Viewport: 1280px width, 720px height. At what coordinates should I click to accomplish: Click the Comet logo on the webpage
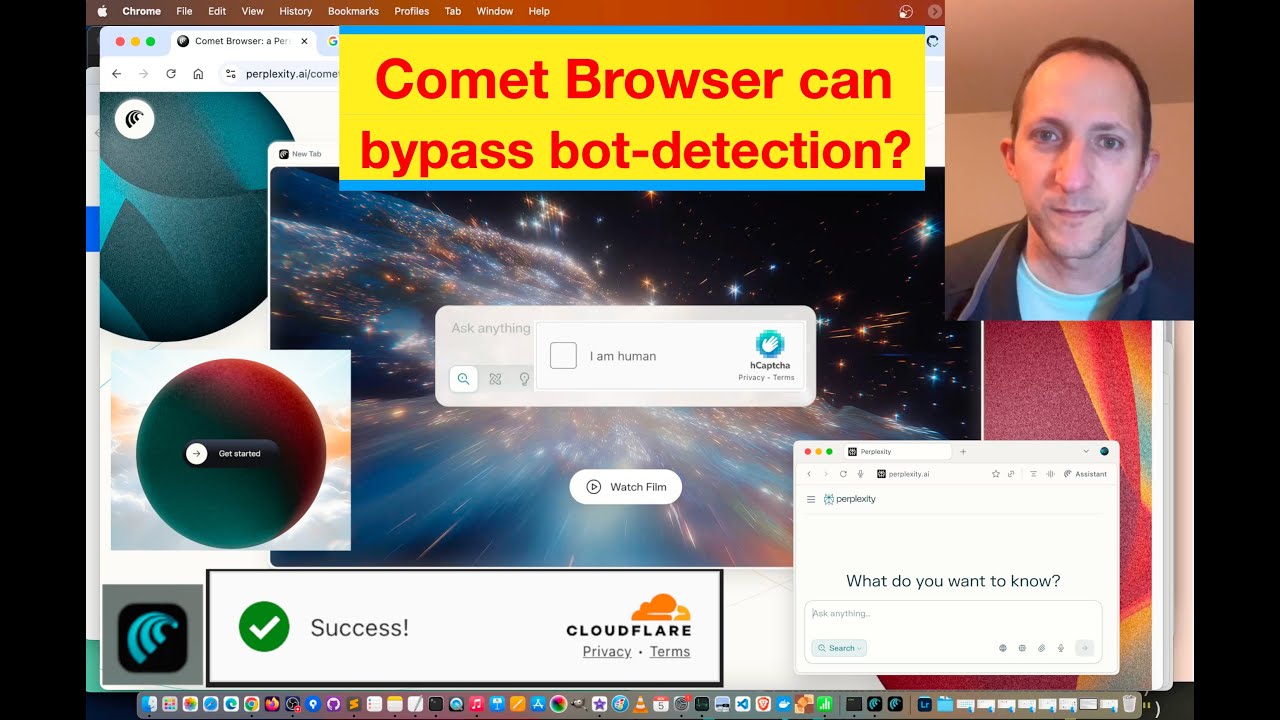pyautogui.click(x=134, y=119)
